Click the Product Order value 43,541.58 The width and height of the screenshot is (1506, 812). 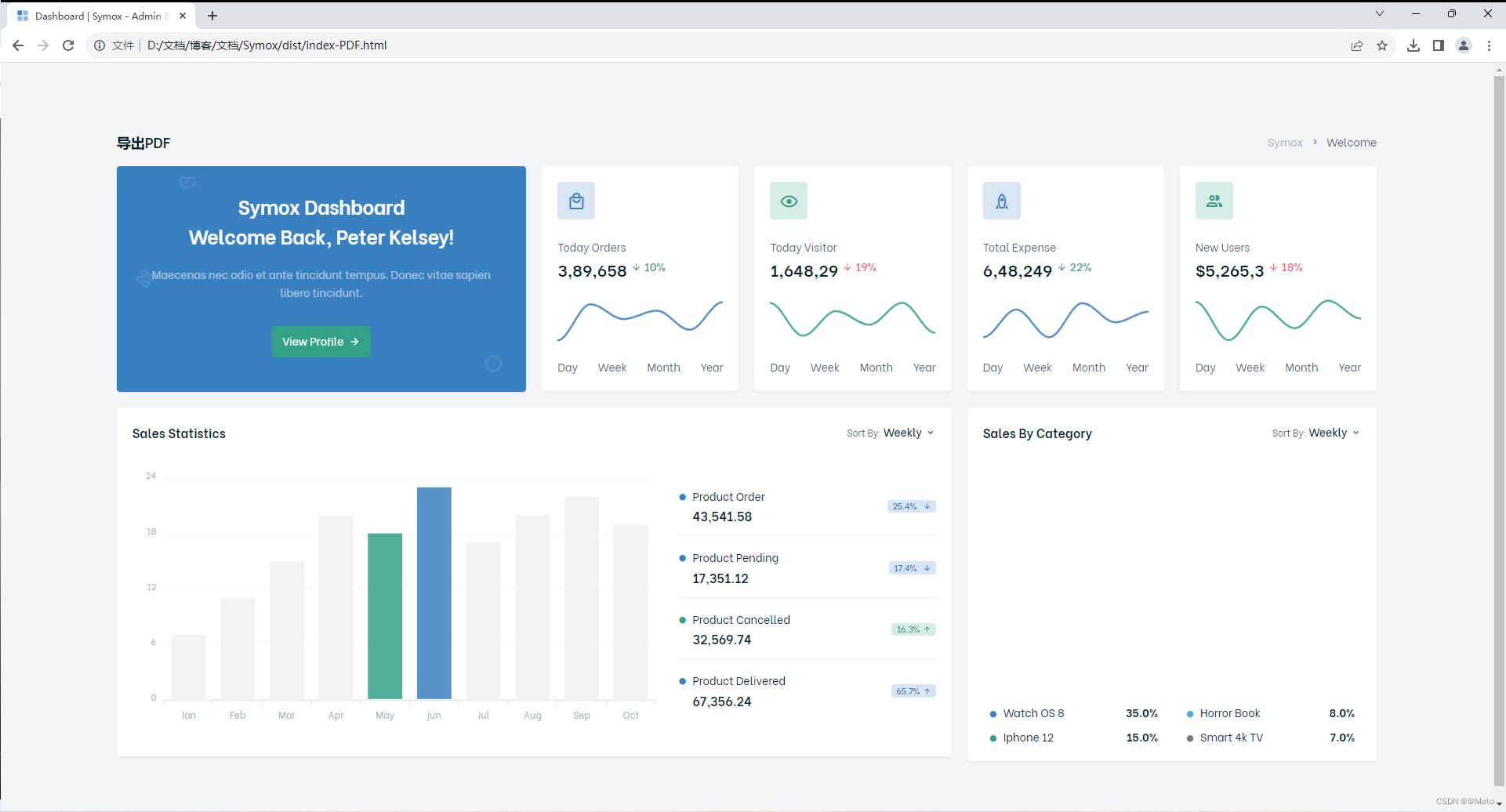(x=722, y=517)
